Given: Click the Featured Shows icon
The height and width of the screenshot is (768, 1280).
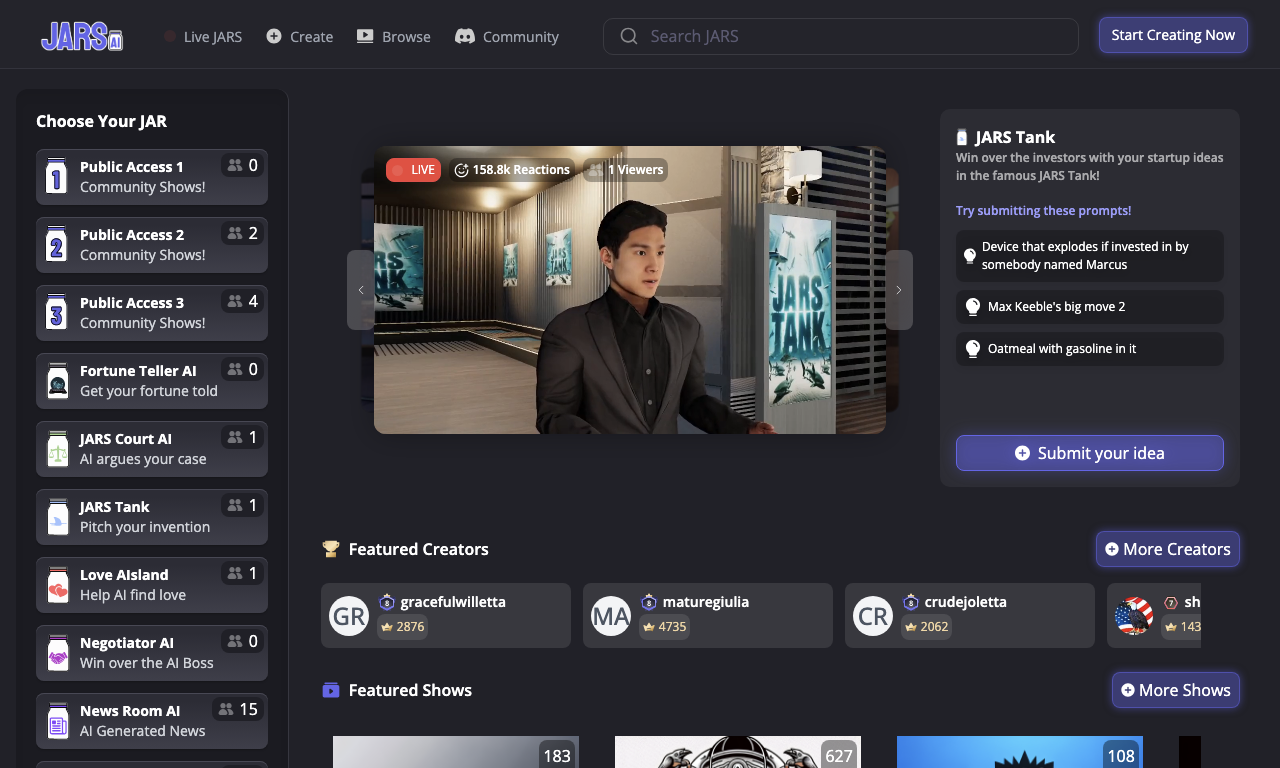Looking at the screenshot, I should click(331, 690).
